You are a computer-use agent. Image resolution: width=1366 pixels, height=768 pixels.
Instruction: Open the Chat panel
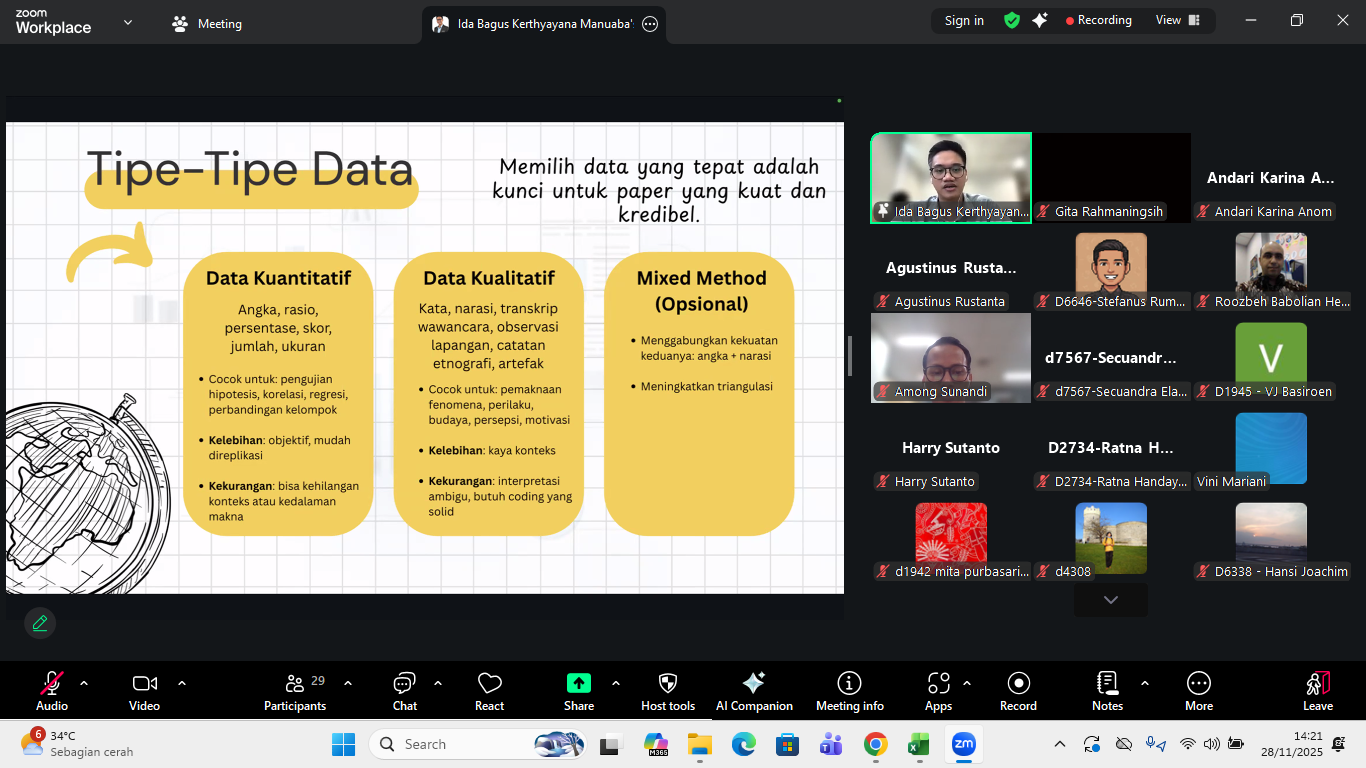tap(404, 691)
